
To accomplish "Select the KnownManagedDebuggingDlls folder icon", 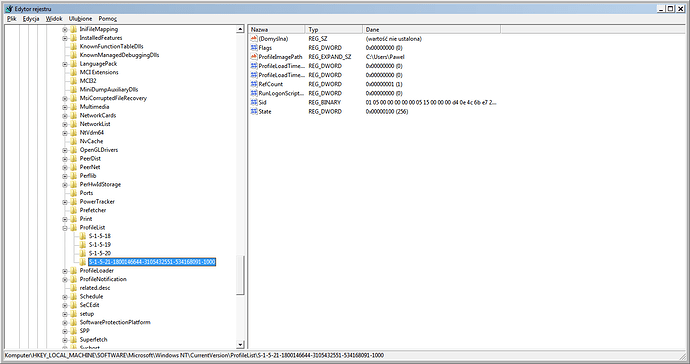I will [73, 55].
